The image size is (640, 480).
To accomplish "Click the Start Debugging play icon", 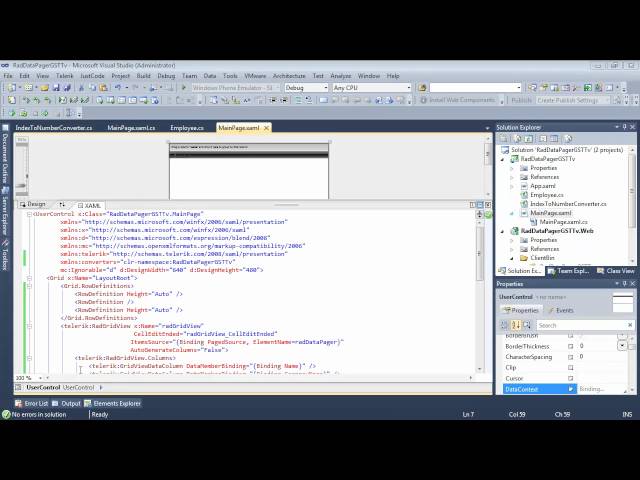I will (184, 88).
